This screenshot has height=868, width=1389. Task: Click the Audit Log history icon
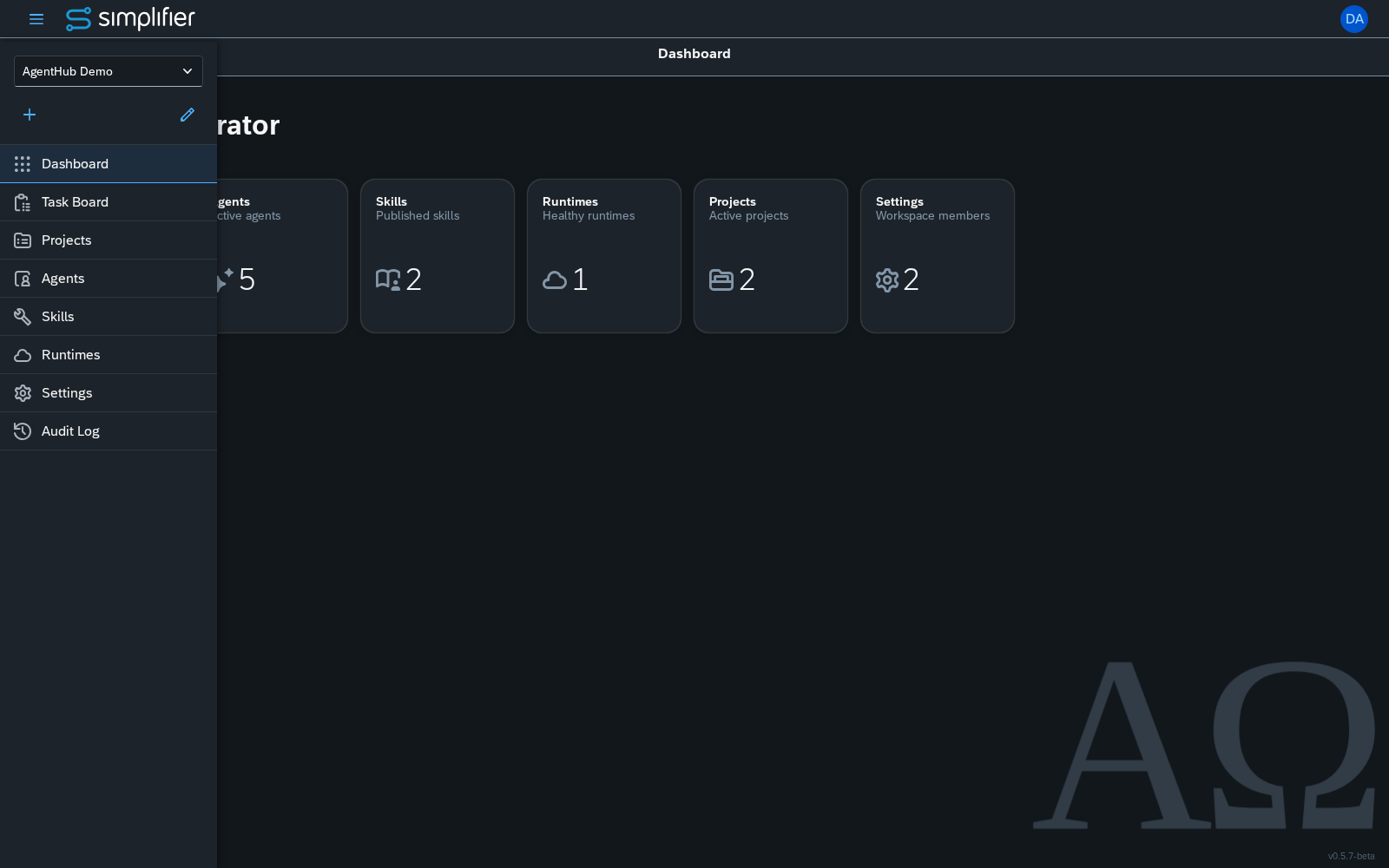pyautogui.click(x=23, y=431)
